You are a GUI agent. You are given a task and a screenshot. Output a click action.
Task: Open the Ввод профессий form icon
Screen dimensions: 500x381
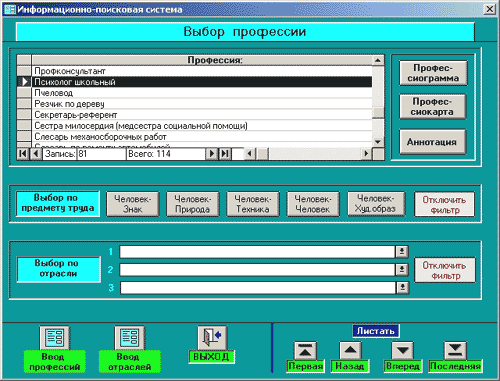pos(55,337)
